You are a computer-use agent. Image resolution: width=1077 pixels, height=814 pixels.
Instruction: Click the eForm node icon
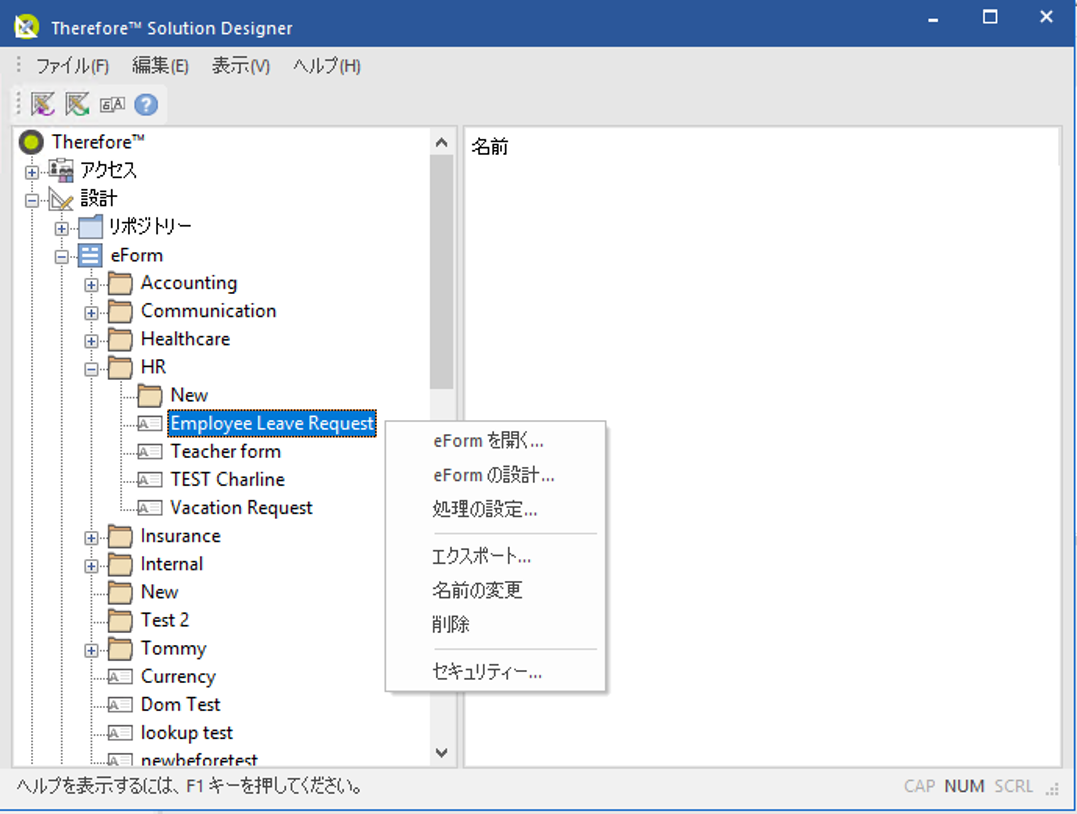point(90,256)
